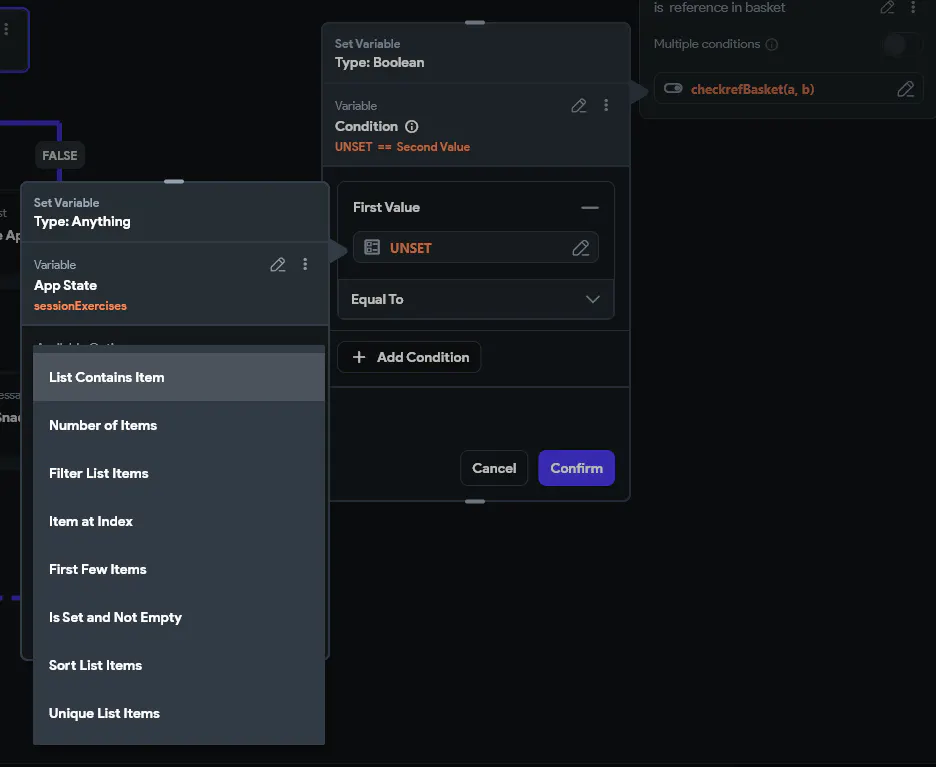Click the sessionExercises variable name
The width and height of the screenshot is (936, 767).
coord(80,306)
